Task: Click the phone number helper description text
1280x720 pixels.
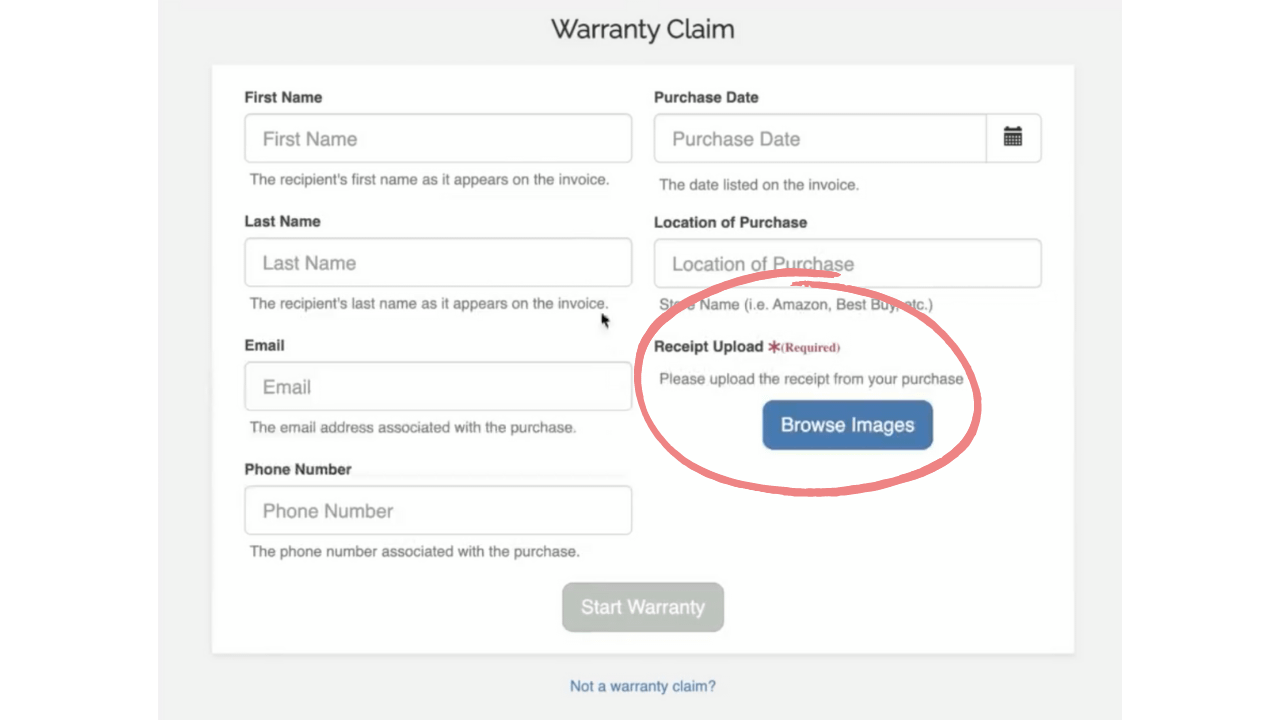Action: pyautogui.click(x=413, y=551)
